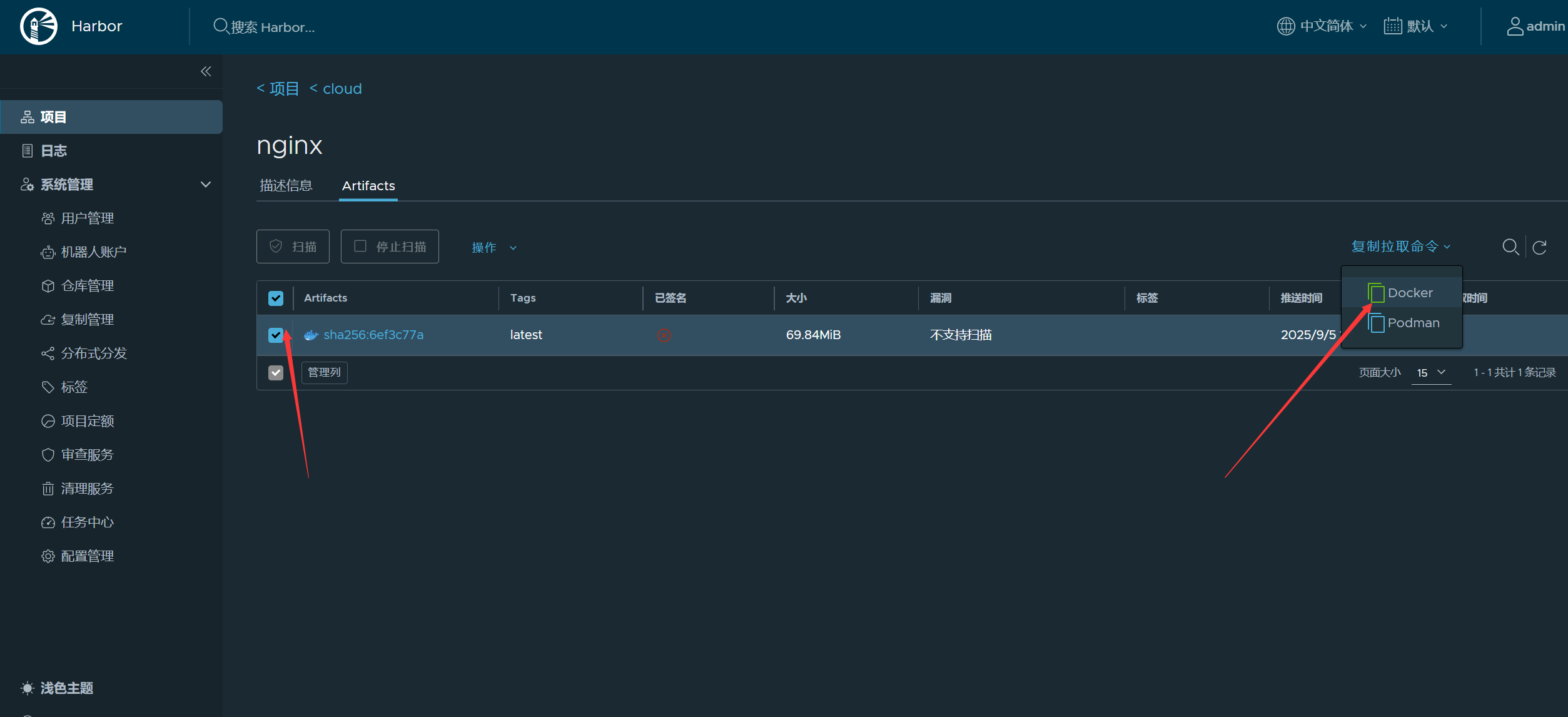1568x717 pixels.
Task: Switch to the 描述信息 tab
Action: pos(286,186)
